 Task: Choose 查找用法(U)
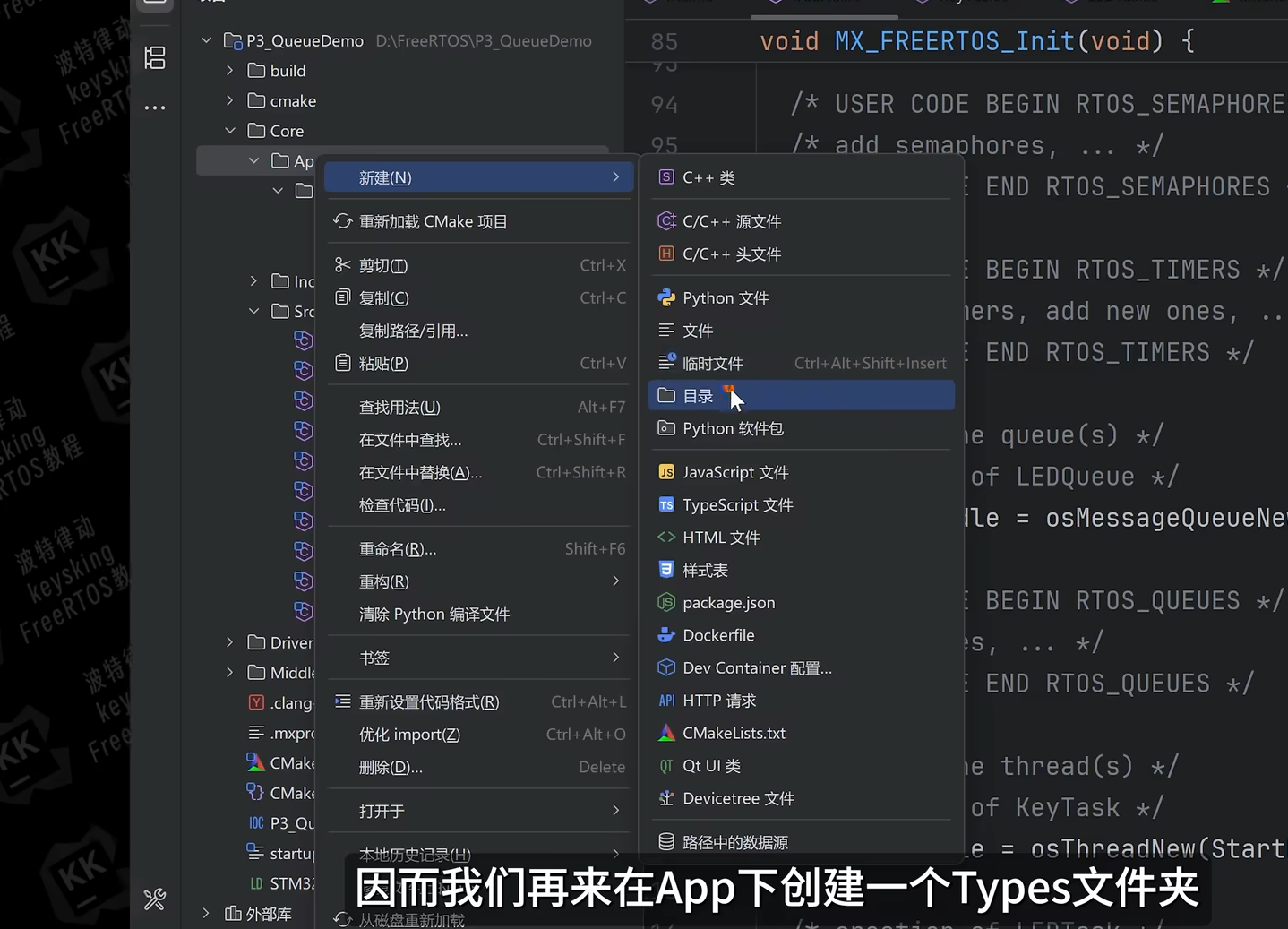tap(478, 407)
